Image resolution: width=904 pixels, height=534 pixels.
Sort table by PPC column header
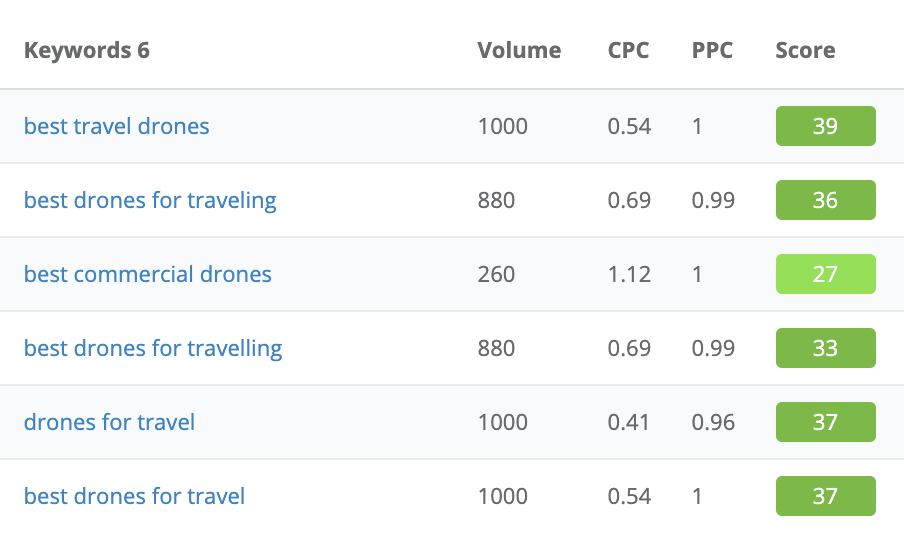click(x=712, y=50)
